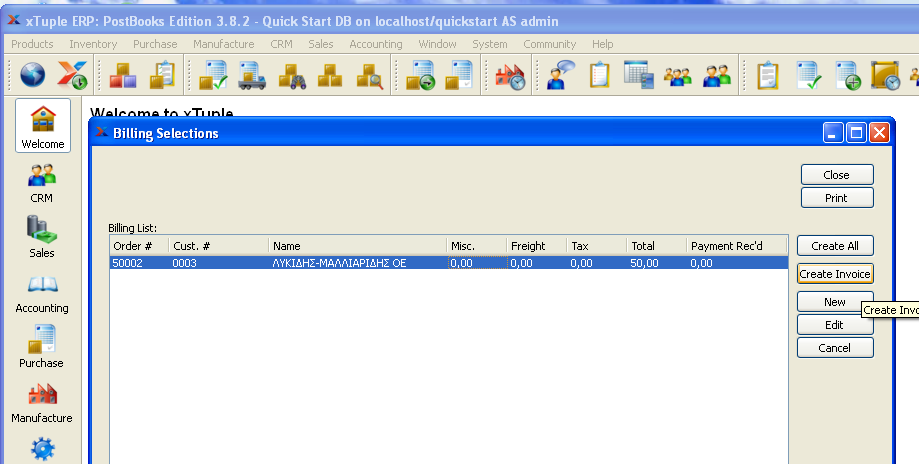
Task: Open the CRM sidebar module
Action: (x=42, y=183)
